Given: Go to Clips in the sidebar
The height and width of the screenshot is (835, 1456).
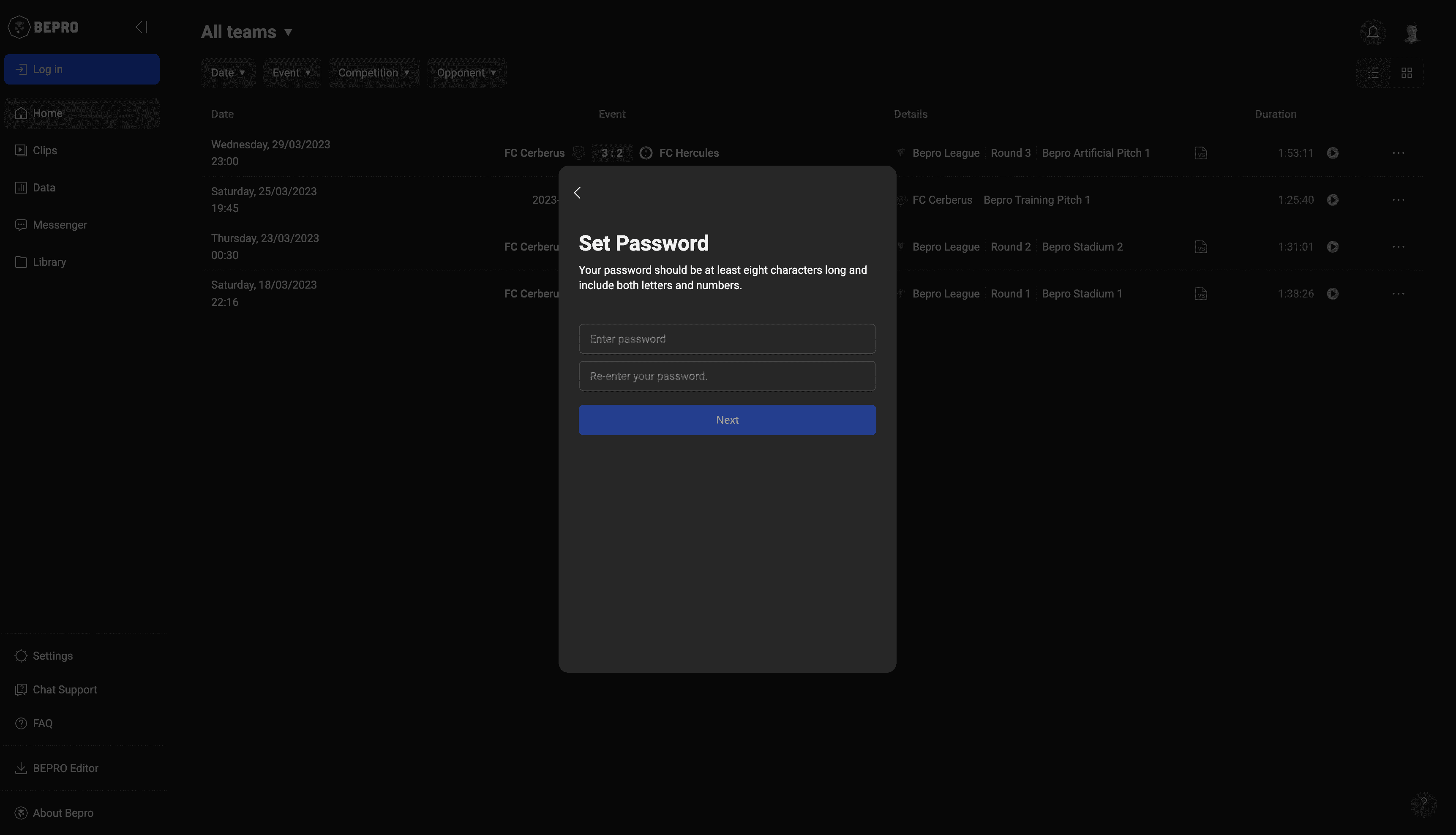Looking at the screenshot, I should (x=45, y=150).
